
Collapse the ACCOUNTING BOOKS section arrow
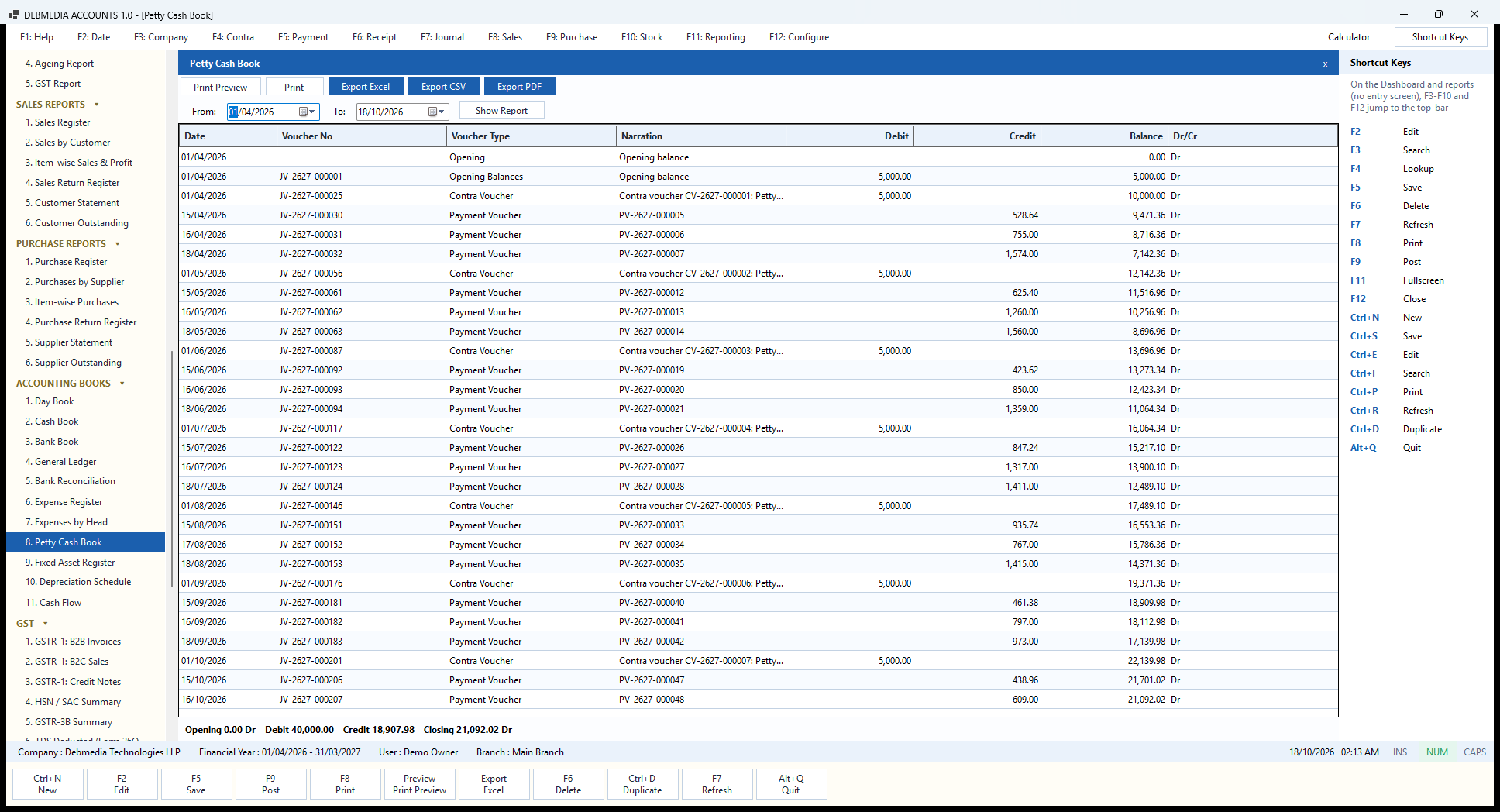point(122,383)
